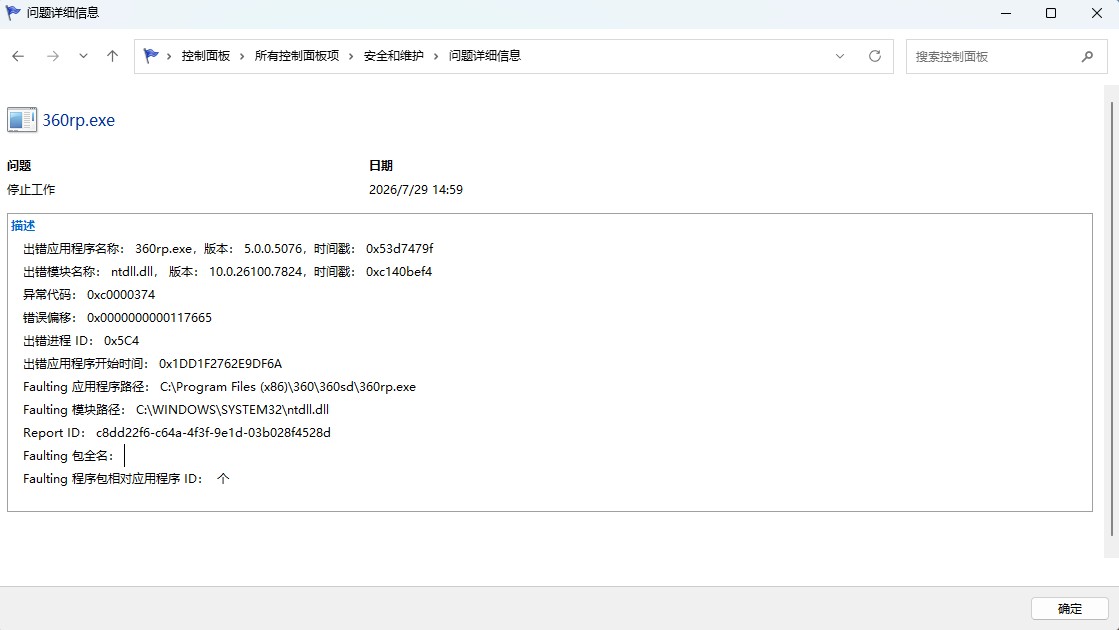Image resolution: width=1119 pixels, height=630 pixels.
Task: Select 安全和维护 breadcrumb
Action: pyautogui.click(x=393, y=56)
